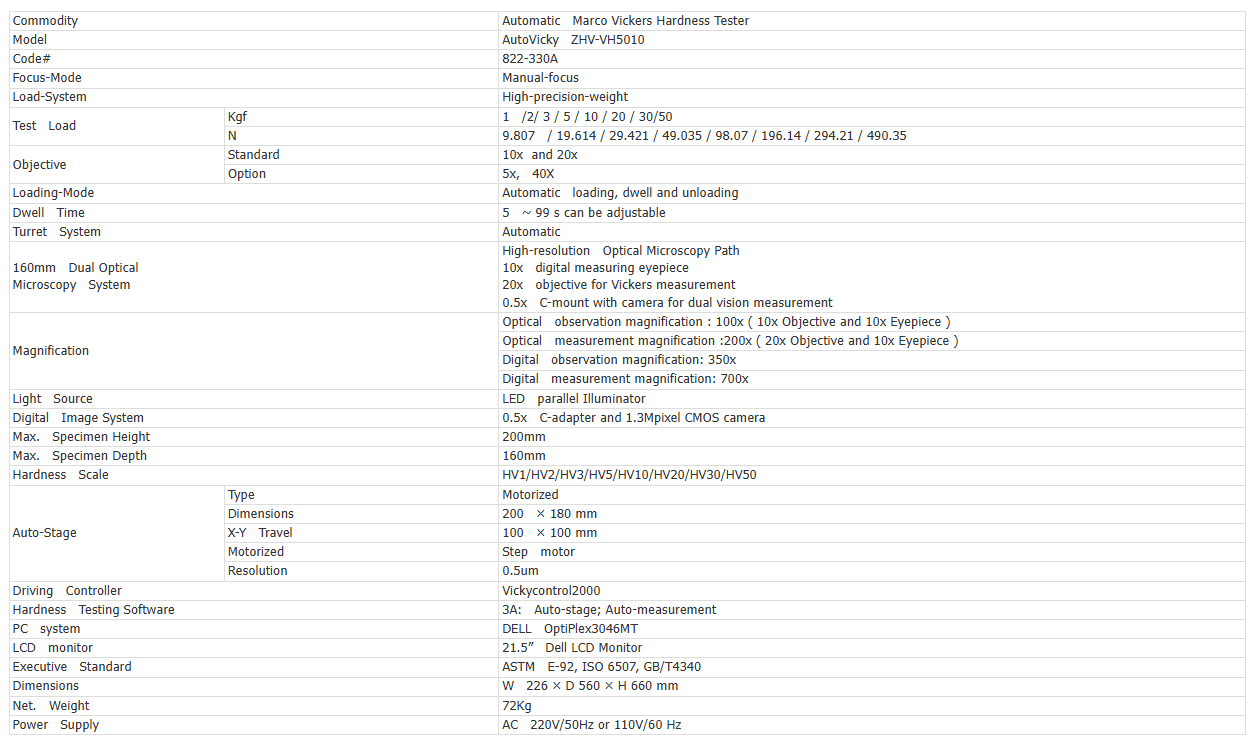Image resolution: width=1257 pixels, height=741 pixels.
Task: Select the stage resolution value '0.5um'
Action: (520, 571)
